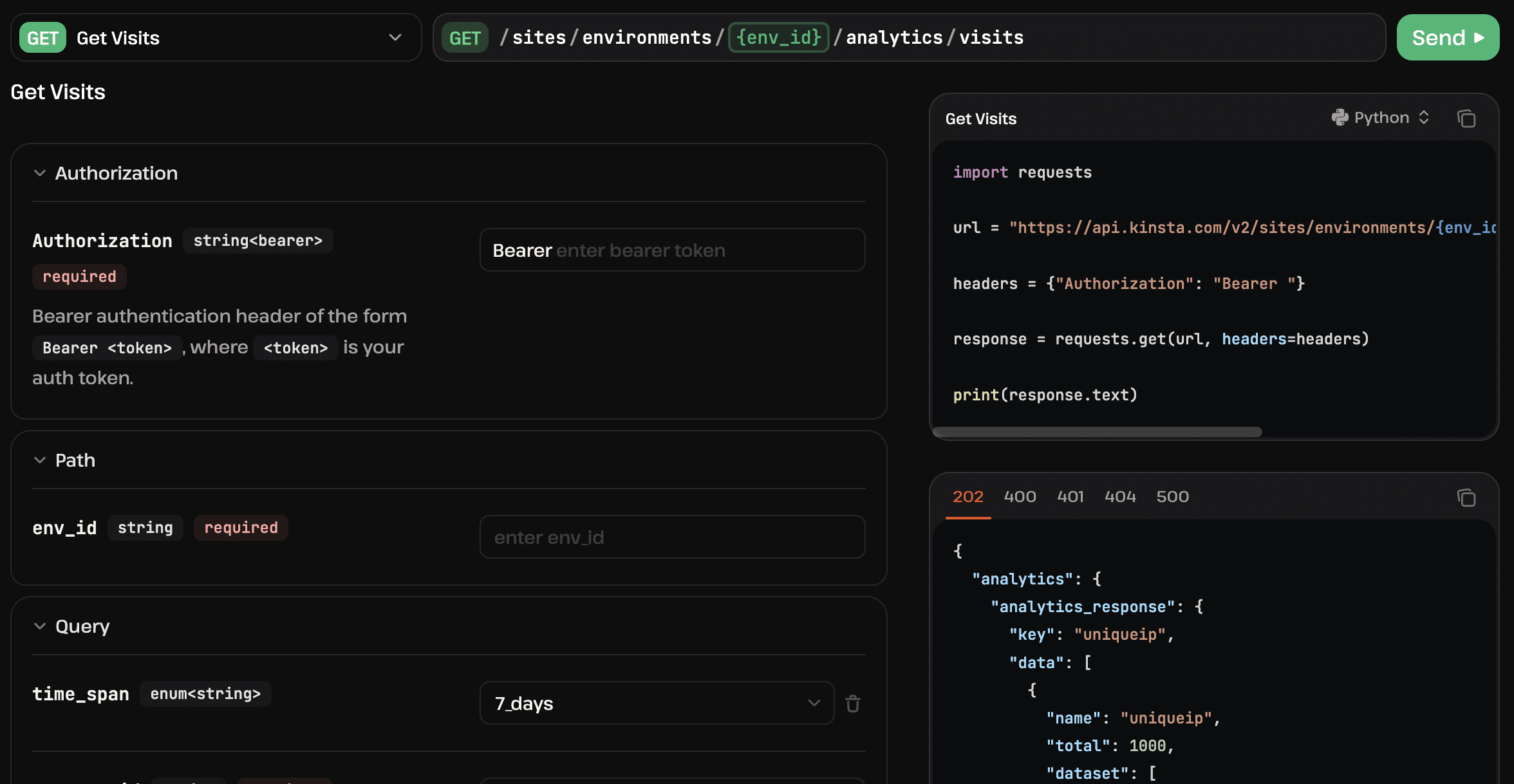Click the import requests code line
This screenshot has width=1514, height=784.
tap(1022, 173)
